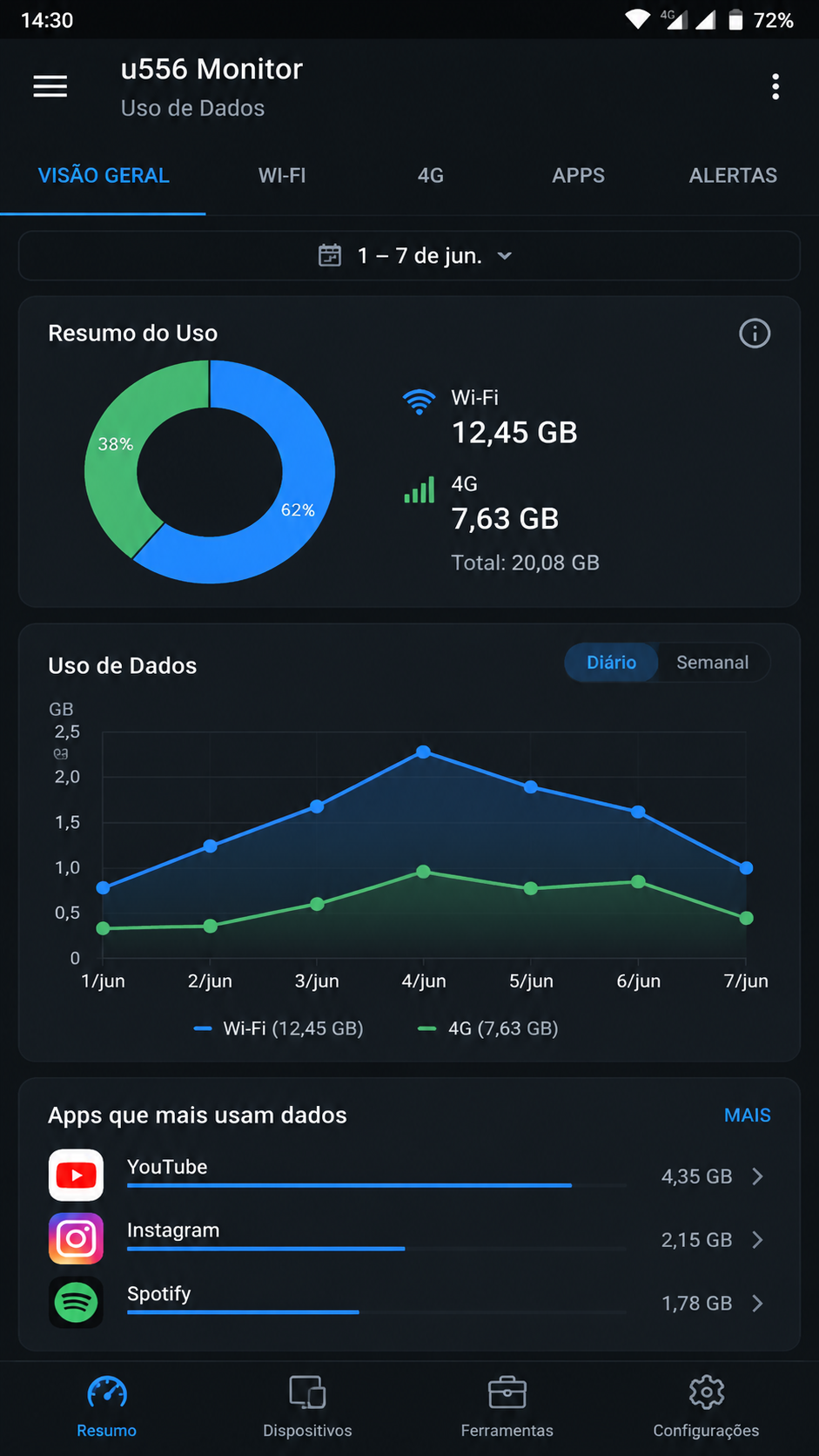The width and height of the screenshot is (819, 1456).
Task: Tap the status bar Wi-Fi icon
Action: 638,19
